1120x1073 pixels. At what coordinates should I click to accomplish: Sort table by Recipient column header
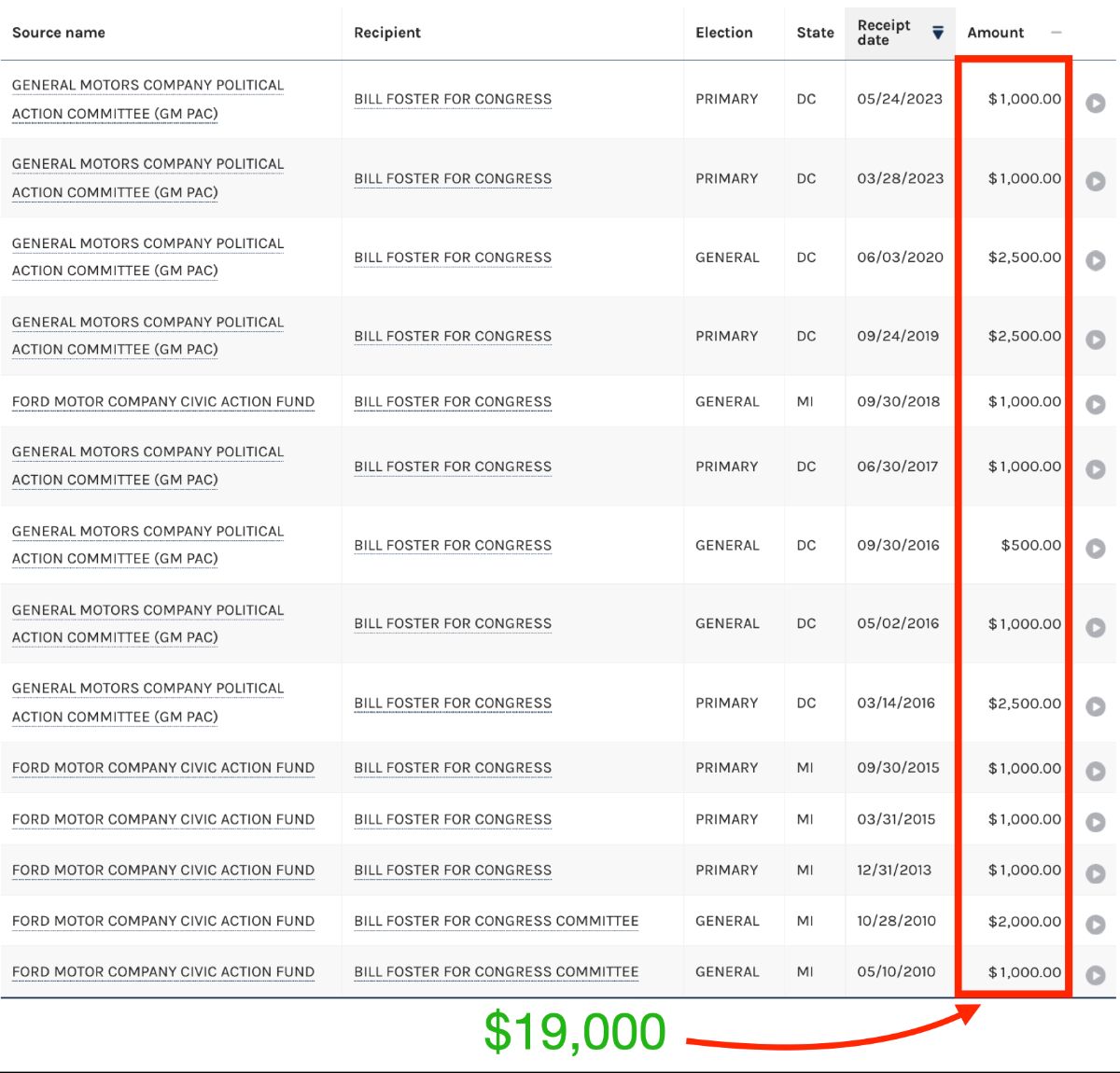(x=387, y=33)
